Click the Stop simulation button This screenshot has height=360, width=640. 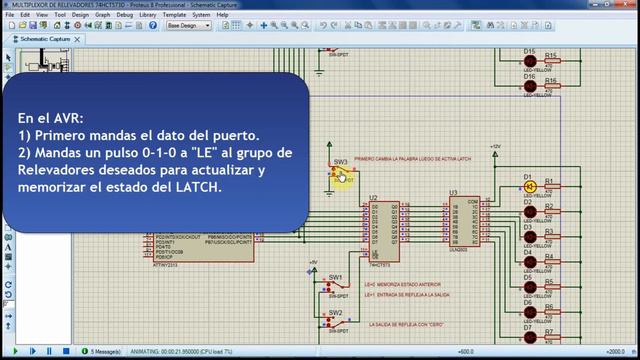pyautogui.click(x=66, y=351)
